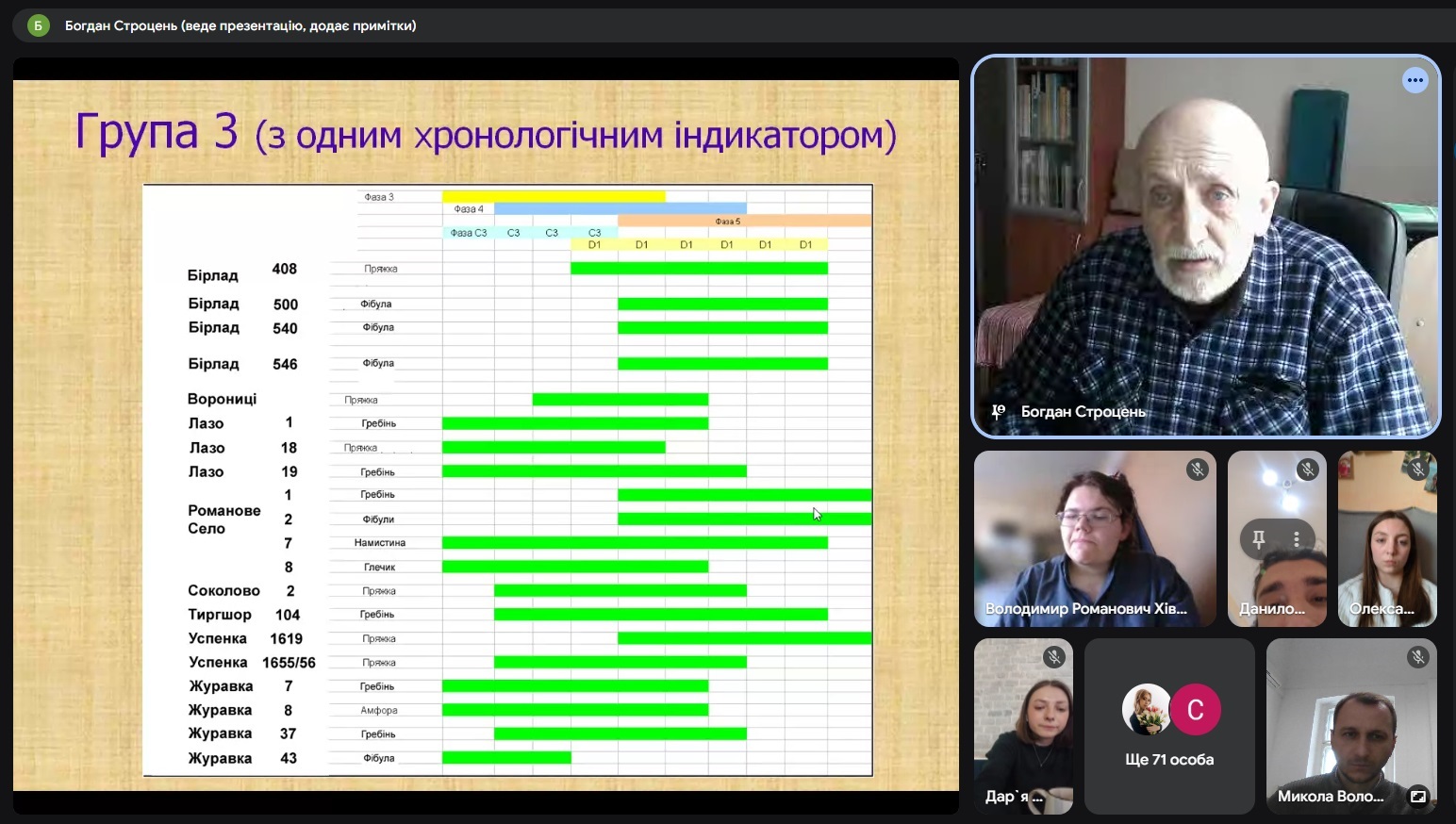This screenshot has width=1456, height=824.
Task: Click the orange 'Фаза 5' bar in the chart
Action: [x=745, y=221]
